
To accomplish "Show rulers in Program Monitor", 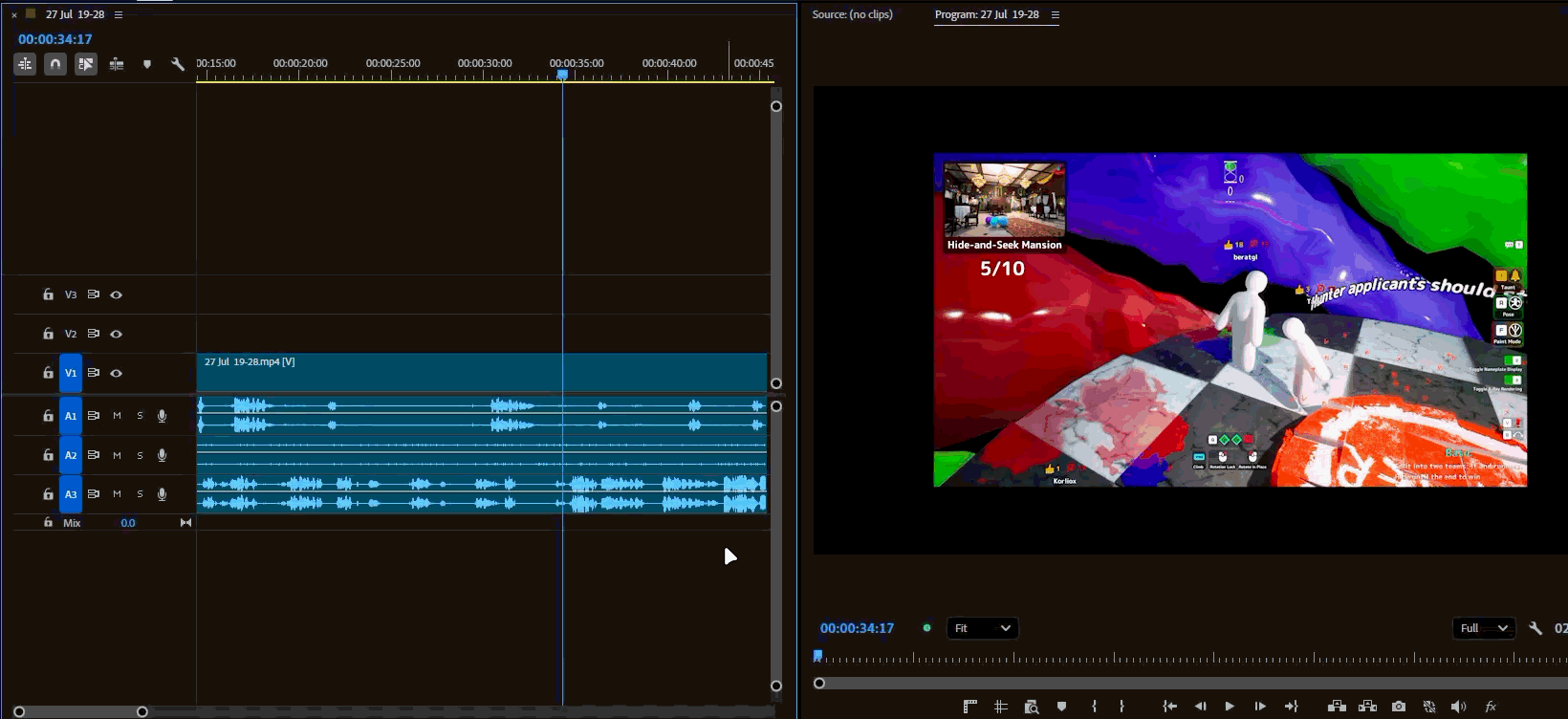I will coord(970,707).
